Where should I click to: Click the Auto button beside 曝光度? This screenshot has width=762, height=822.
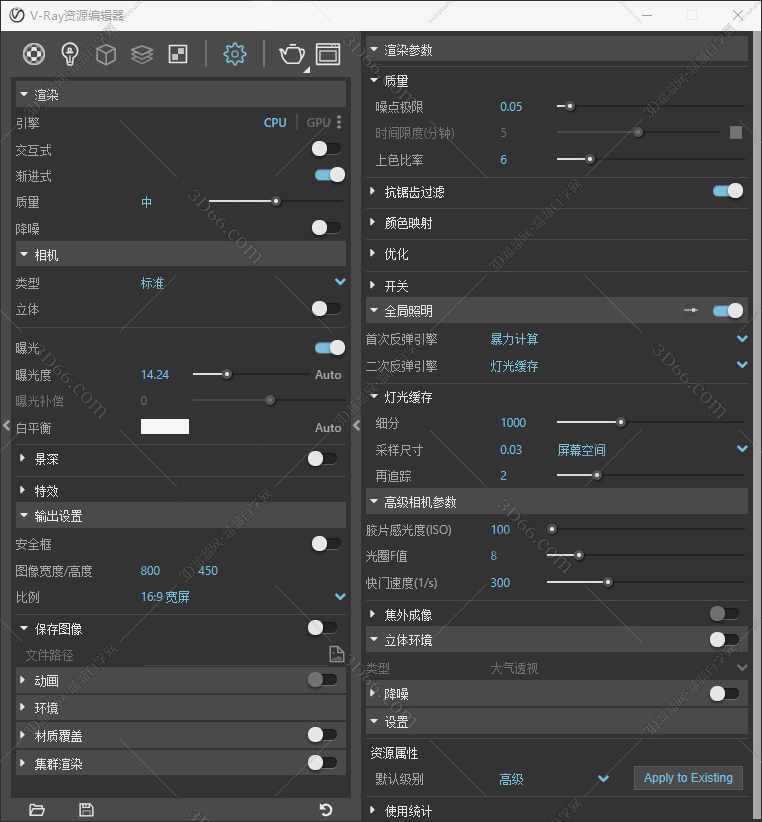coord(328,375)
